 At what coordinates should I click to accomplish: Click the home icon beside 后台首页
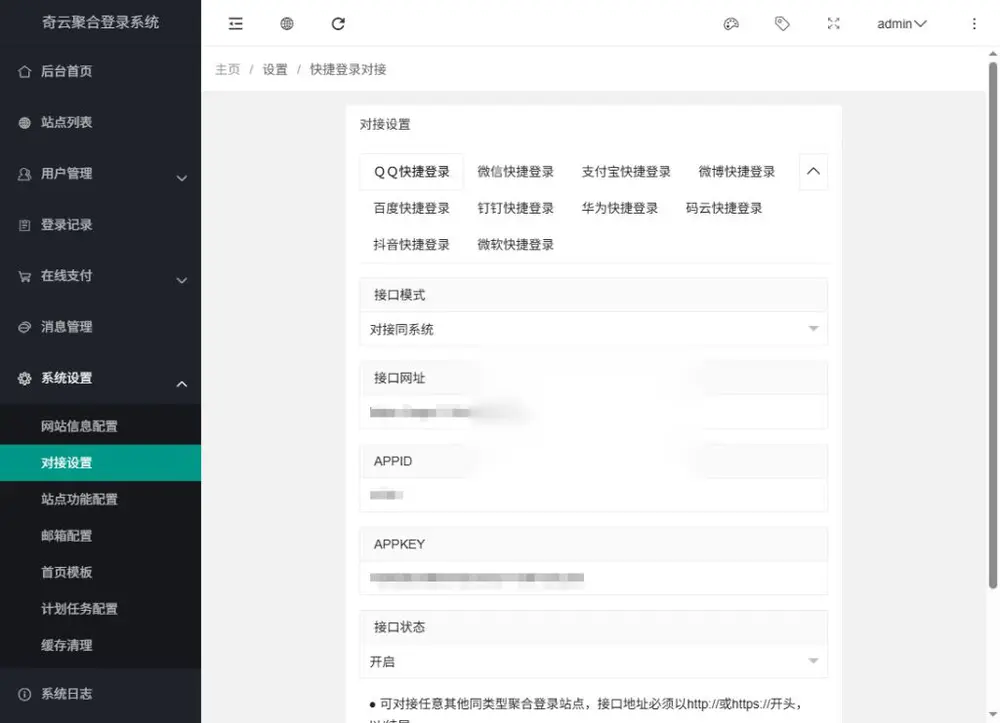[x=24, y=71]
